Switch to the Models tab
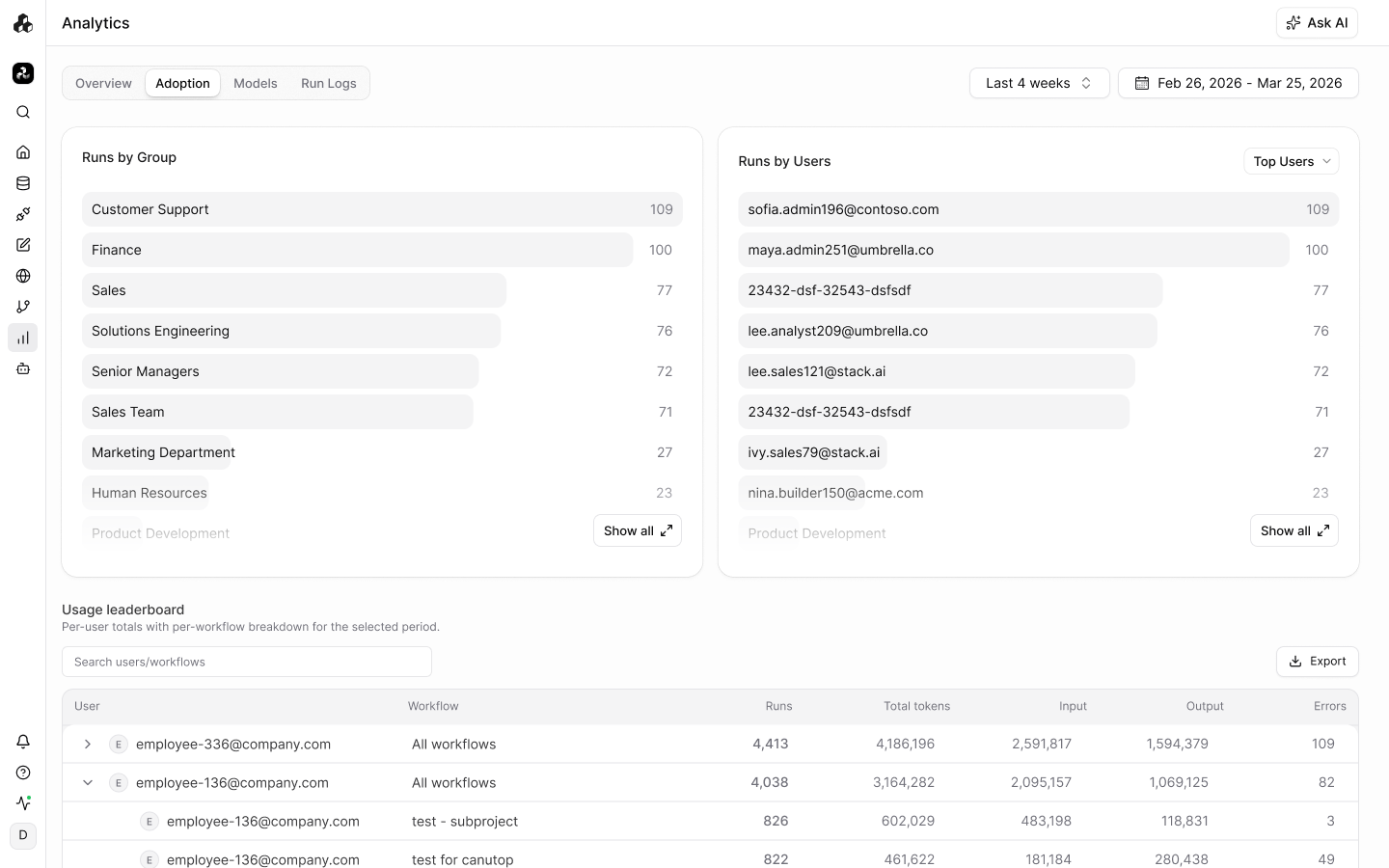Viewport: 1389px width, 868px height. tap(256, 83)
